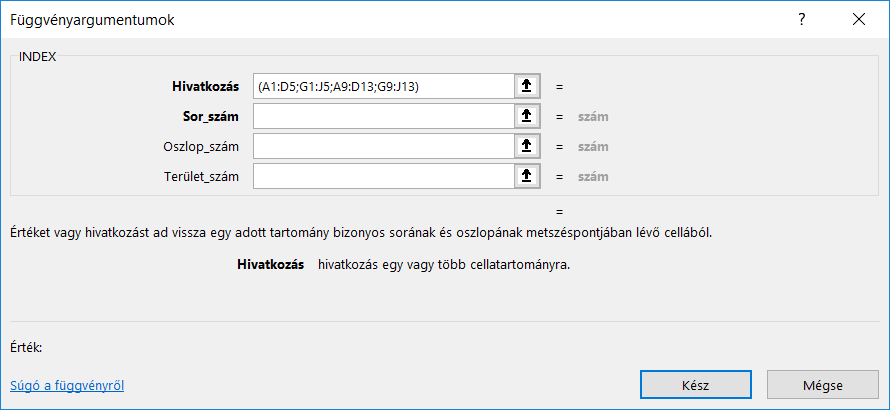Cancel using the Mégse button
Screen dimensions: 890x410
pyautogui.click(x=822, y=385)
